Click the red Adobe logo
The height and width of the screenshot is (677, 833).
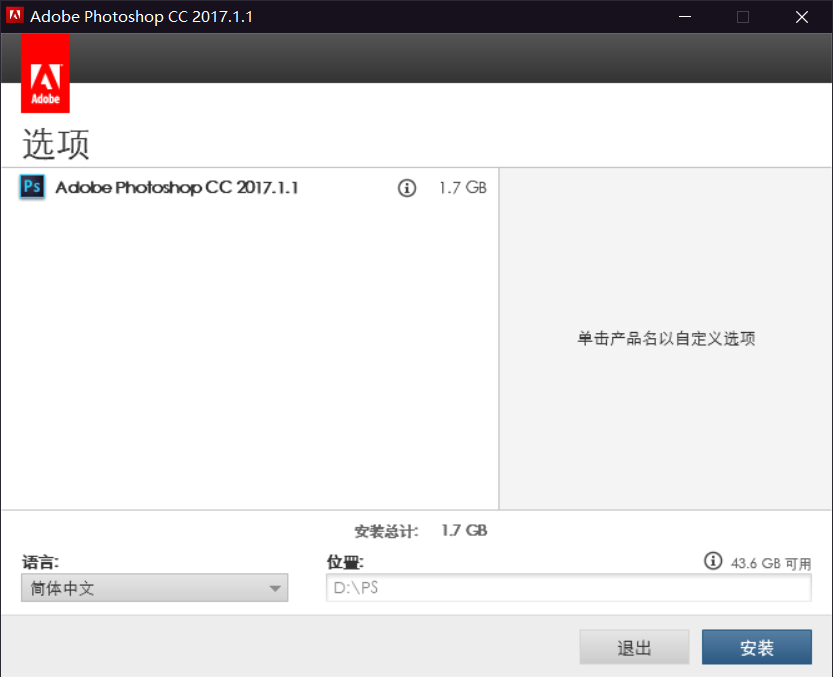coord(45,73)
